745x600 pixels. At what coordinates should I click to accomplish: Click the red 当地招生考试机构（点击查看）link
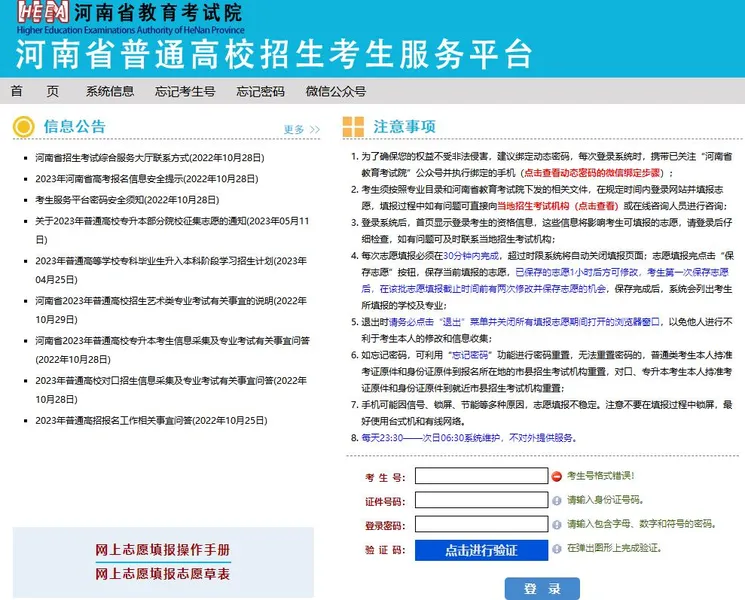pyautogui.click(x=557, y=206)
